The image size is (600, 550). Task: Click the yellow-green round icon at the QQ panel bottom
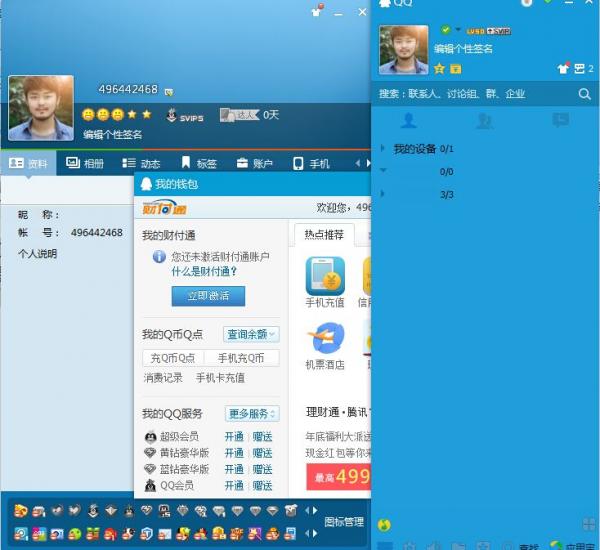(384, 525)
